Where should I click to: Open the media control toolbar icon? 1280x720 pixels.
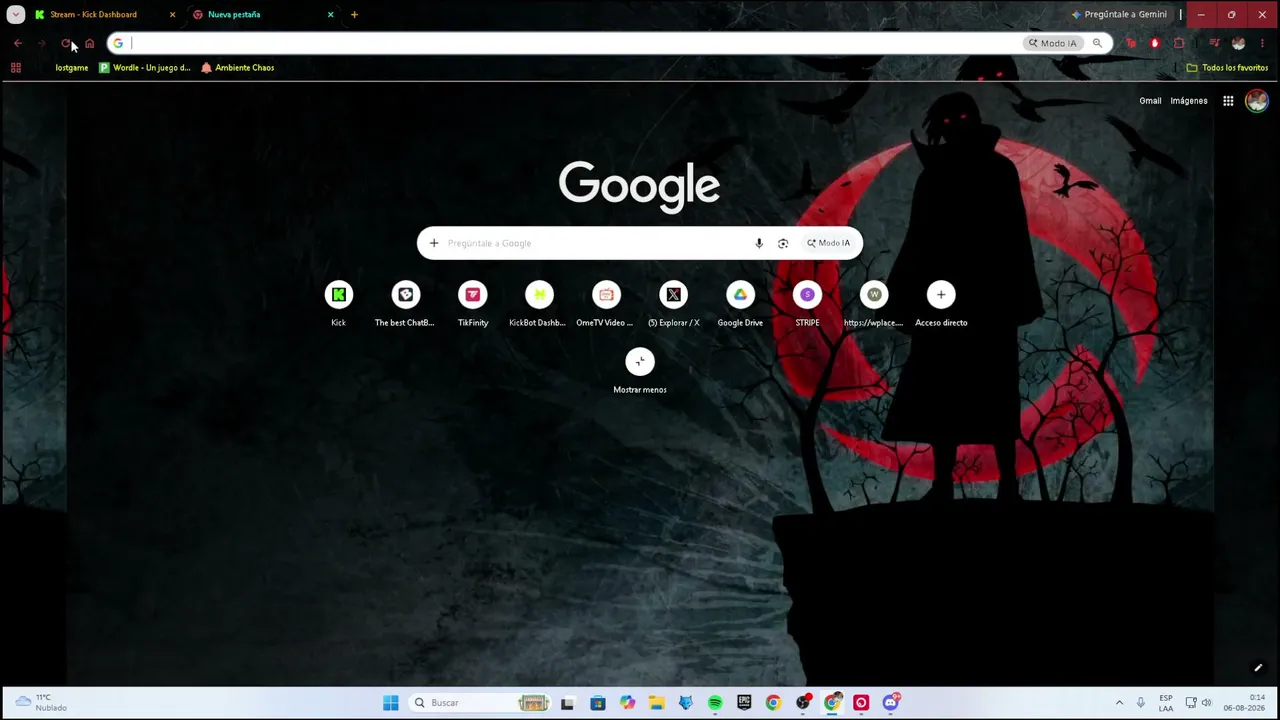pyautogui.click(x=1214, y=43)
